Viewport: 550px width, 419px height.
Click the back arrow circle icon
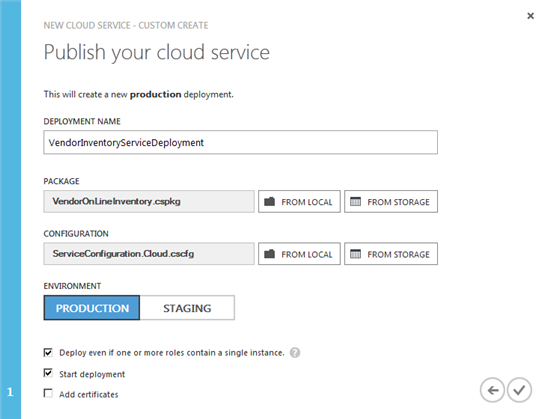492,390
